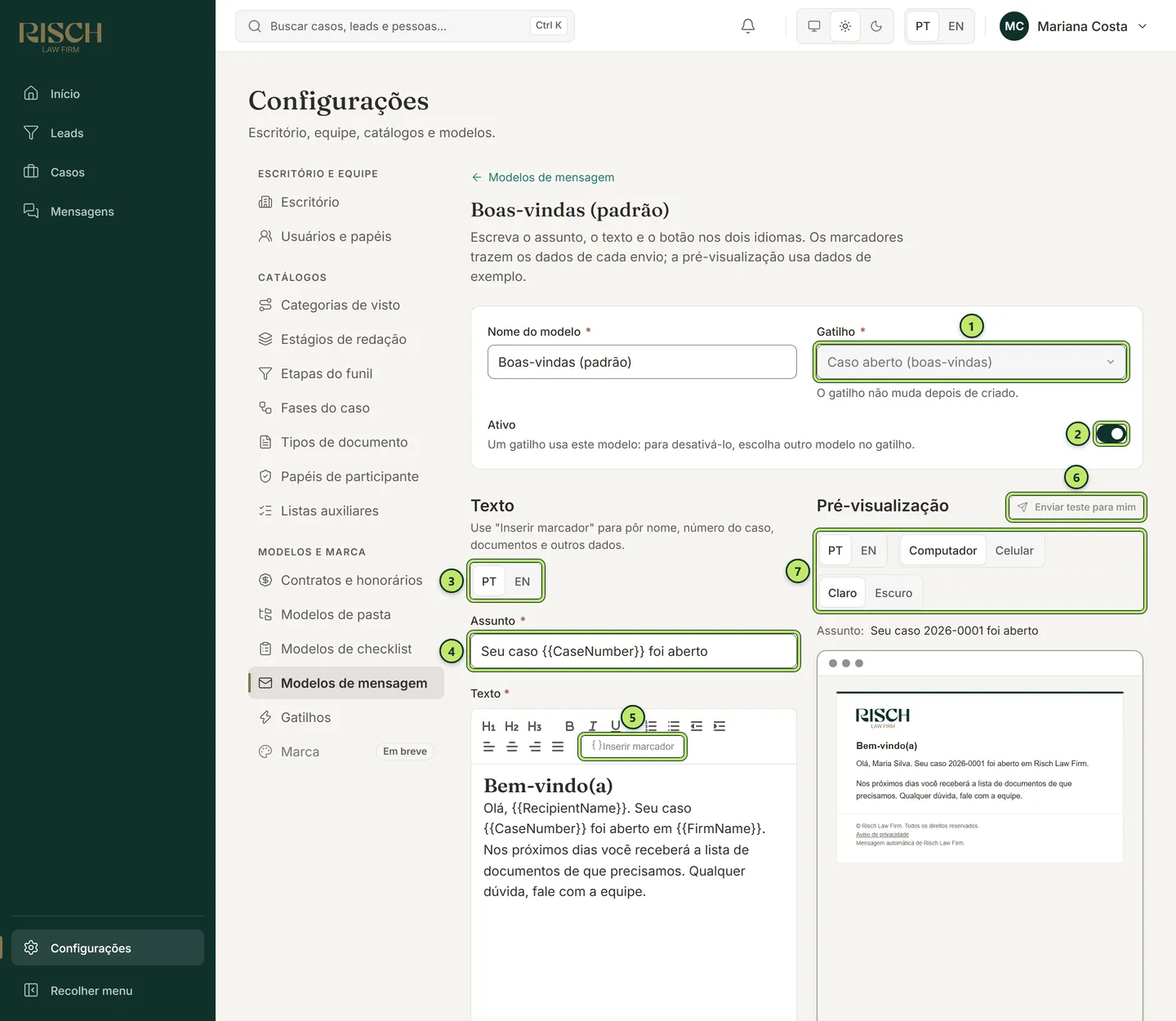Switch to light theme sun icon
Screen dimensions: 1176x1021
845,26
